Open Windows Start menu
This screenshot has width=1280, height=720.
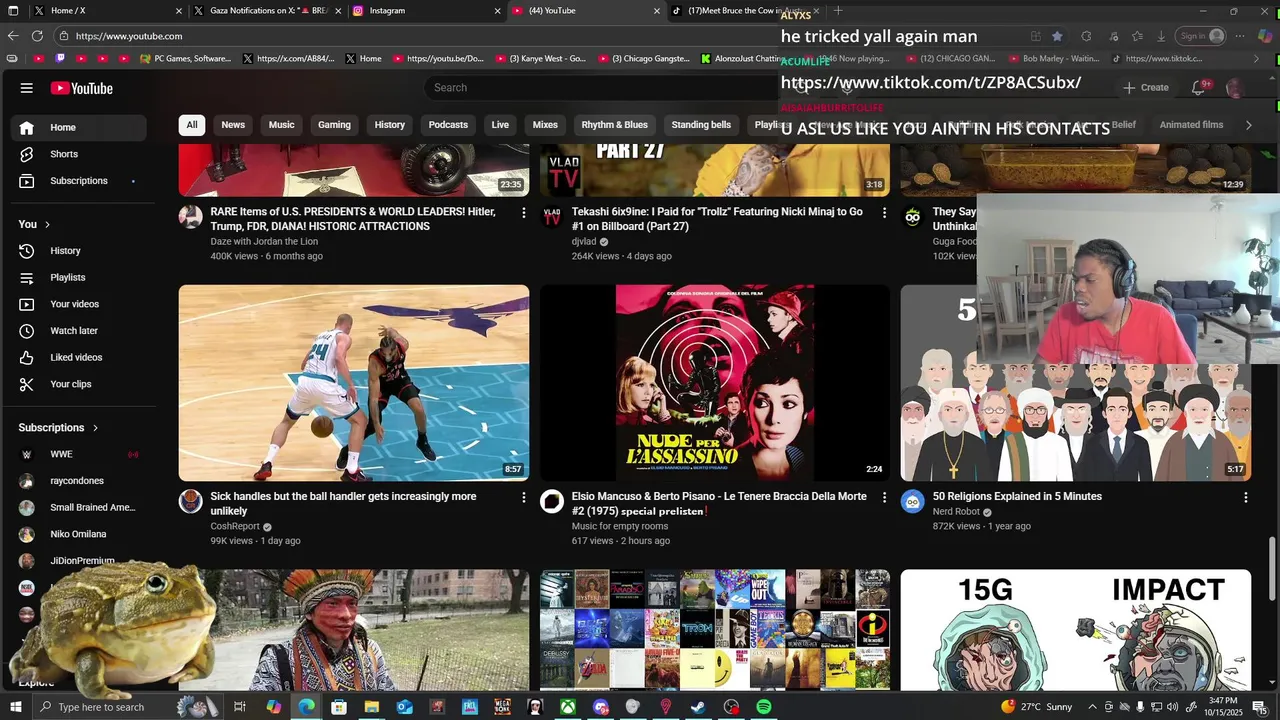click(x=15, y=707)
